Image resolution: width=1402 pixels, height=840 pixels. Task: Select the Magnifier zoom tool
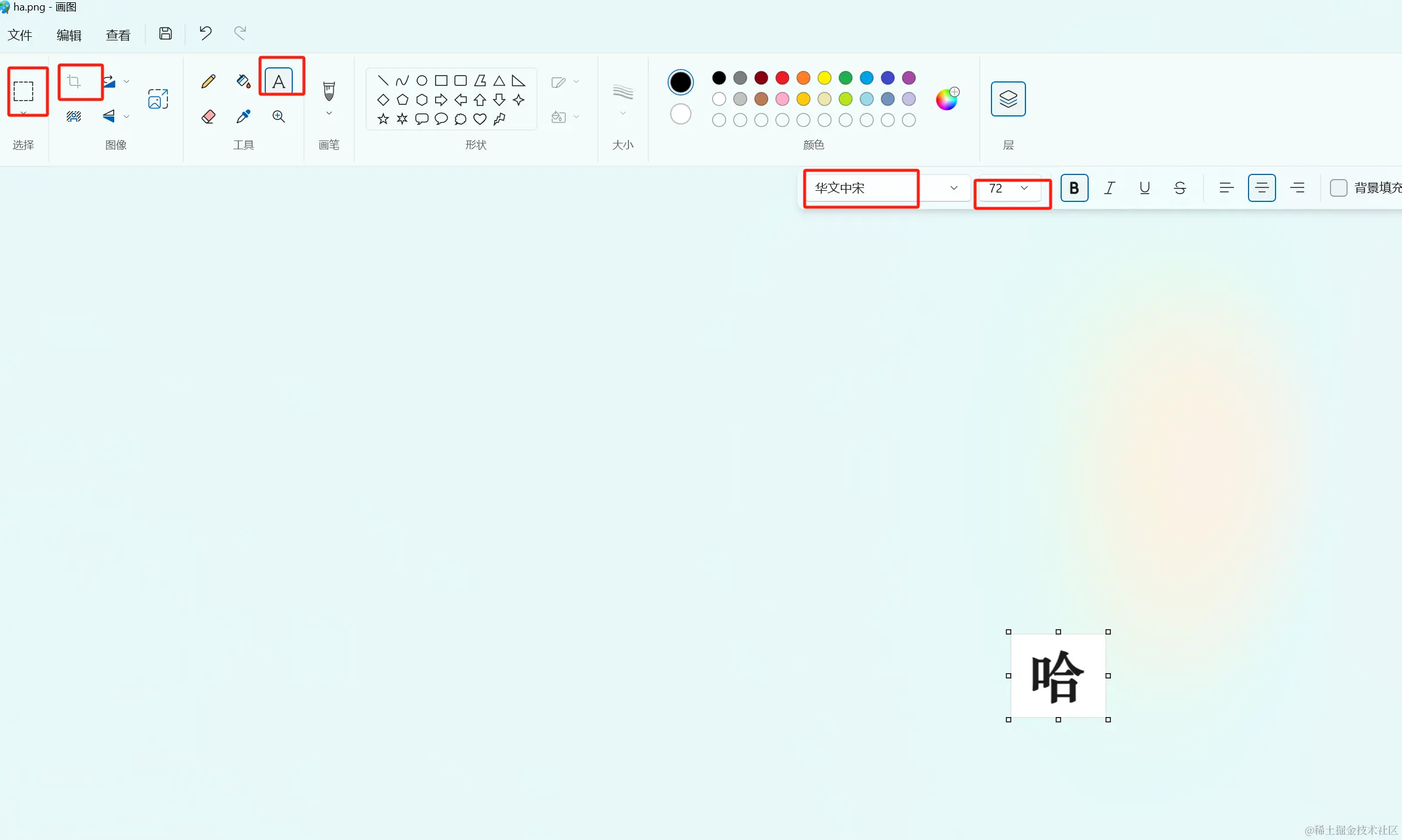279,116
